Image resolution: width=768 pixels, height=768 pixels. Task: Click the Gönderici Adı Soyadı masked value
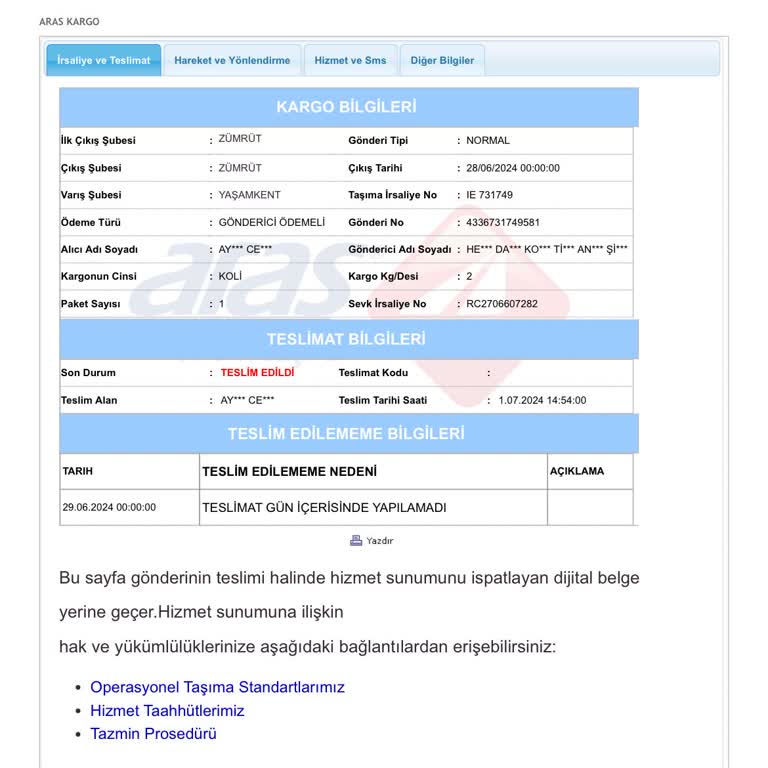pyautogui.click(x=547, y=249)
